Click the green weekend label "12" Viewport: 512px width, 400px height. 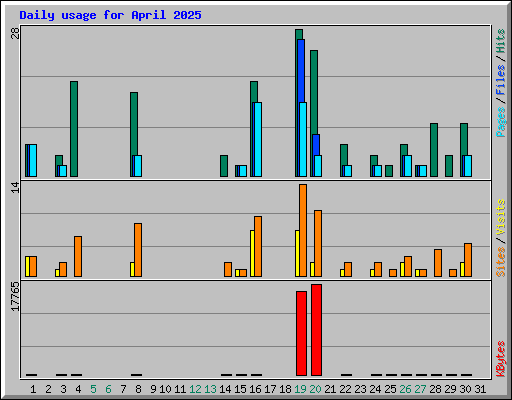(x=195, y=389)
